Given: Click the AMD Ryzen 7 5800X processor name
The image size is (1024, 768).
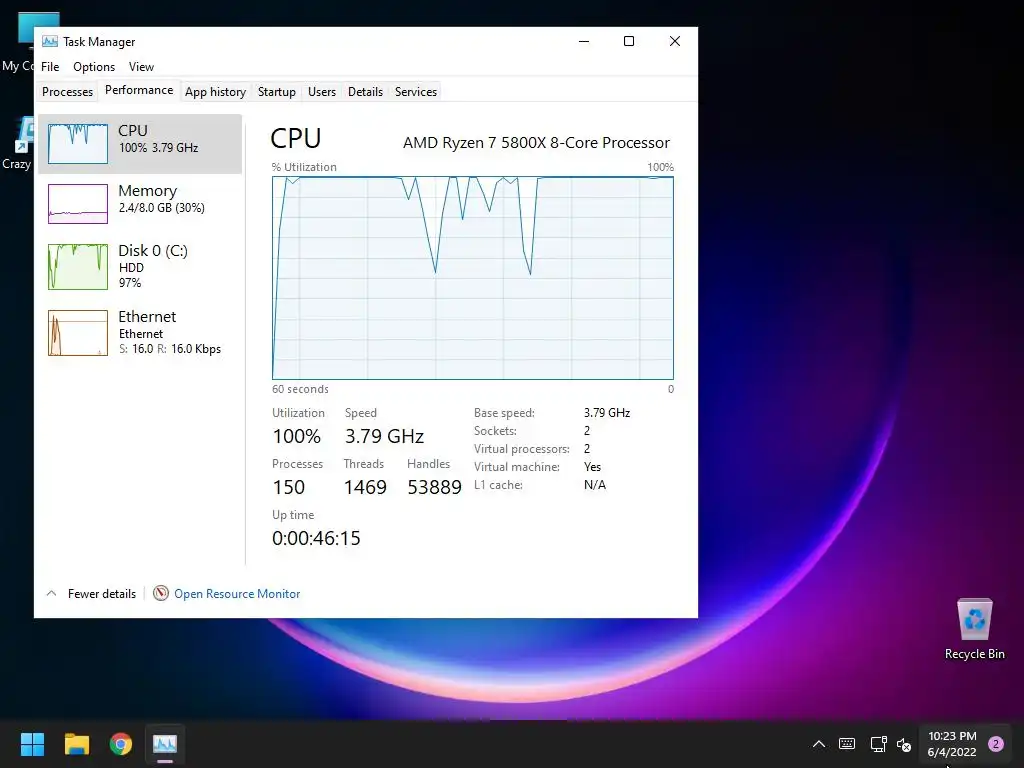Looking at the screenshot, I should tap(536, 142).
